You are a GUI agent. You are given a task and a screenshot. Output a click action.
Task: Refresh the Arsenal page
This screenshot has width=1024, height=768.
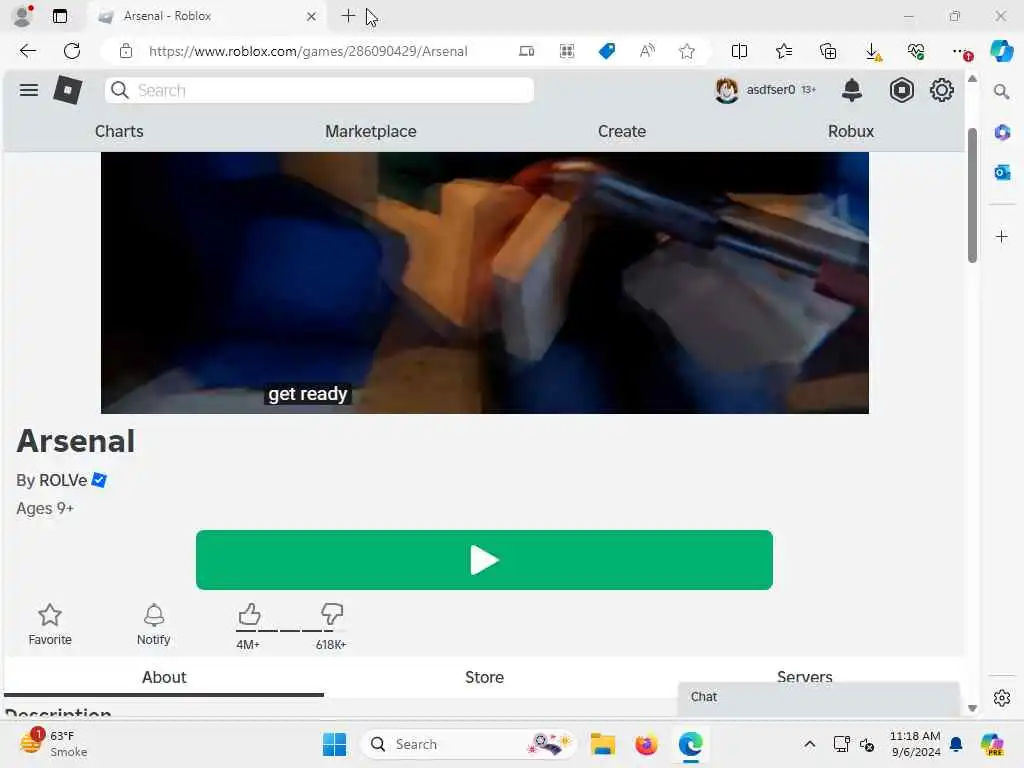(72, 51)
